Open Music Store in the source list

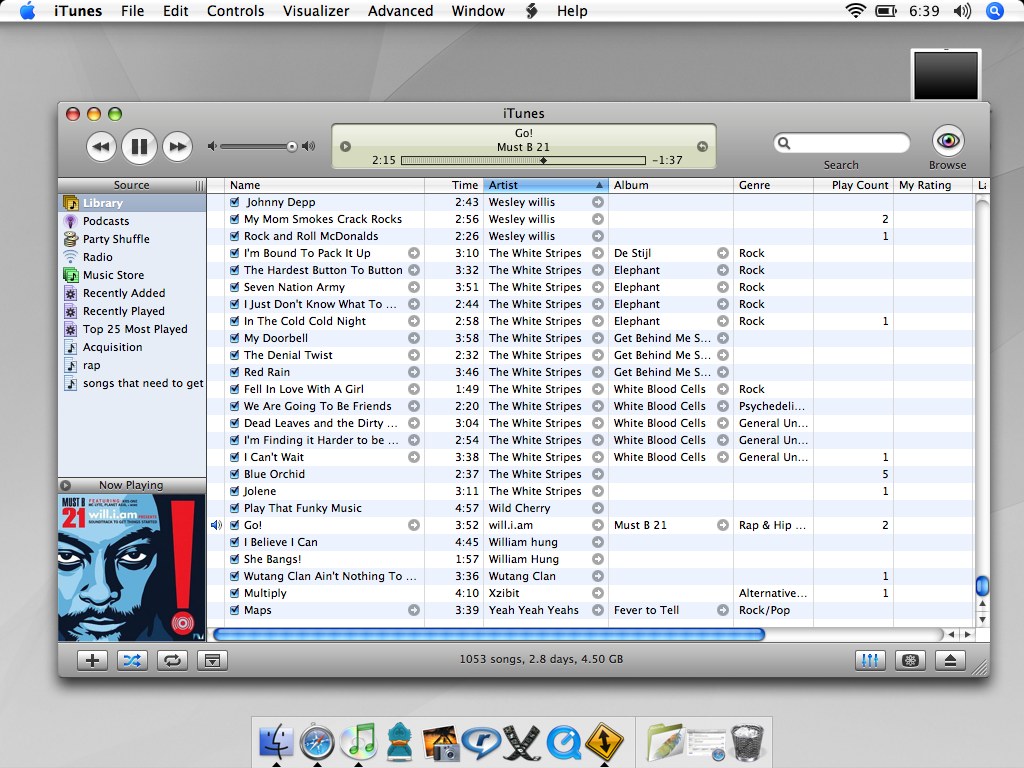coord(133,275)
